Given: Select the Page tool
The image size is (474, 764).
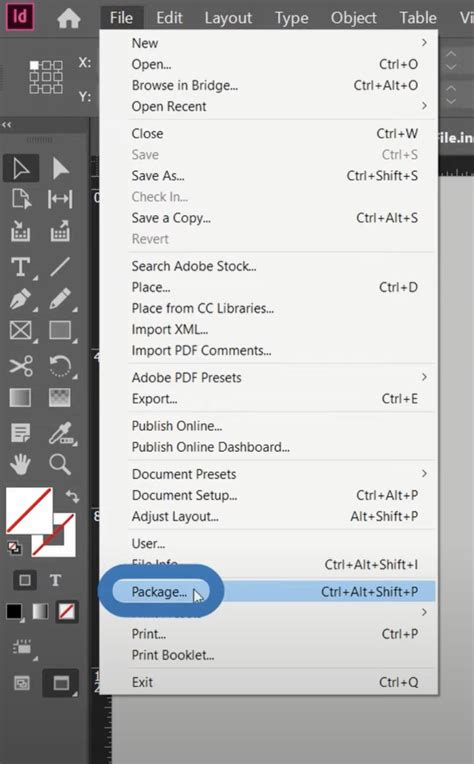Looking at the screenshot, I should [21, 199].
